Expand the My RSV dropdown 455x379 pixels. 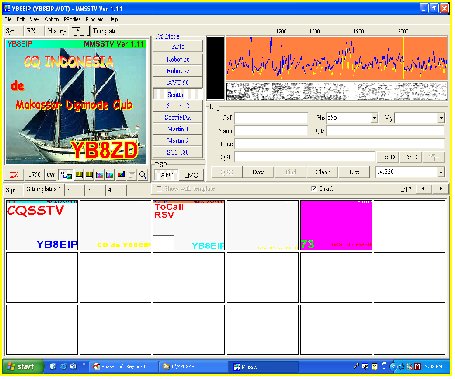click(441, 118)
